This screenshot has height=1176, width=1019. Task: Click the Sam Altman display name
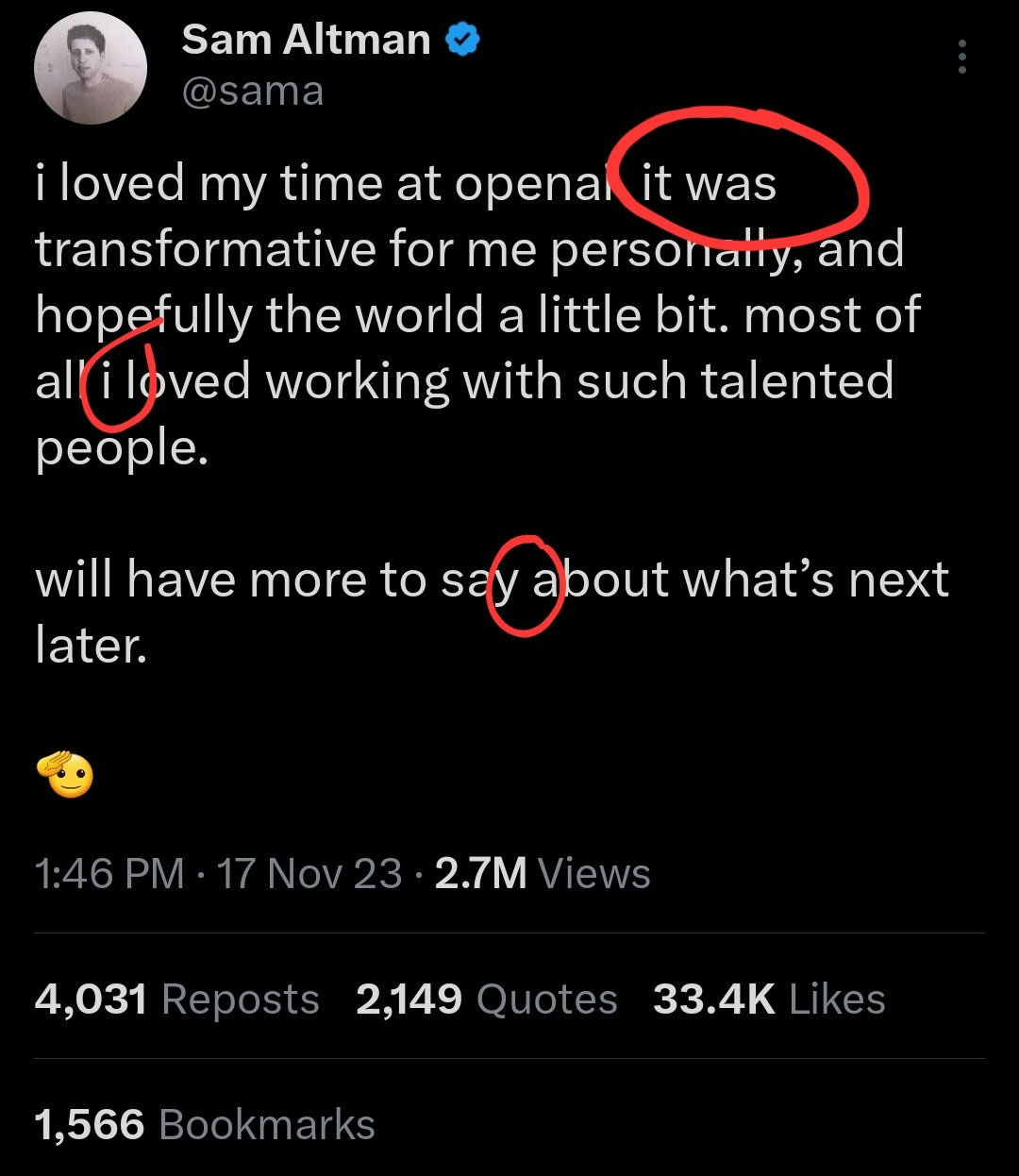point(306,40)
